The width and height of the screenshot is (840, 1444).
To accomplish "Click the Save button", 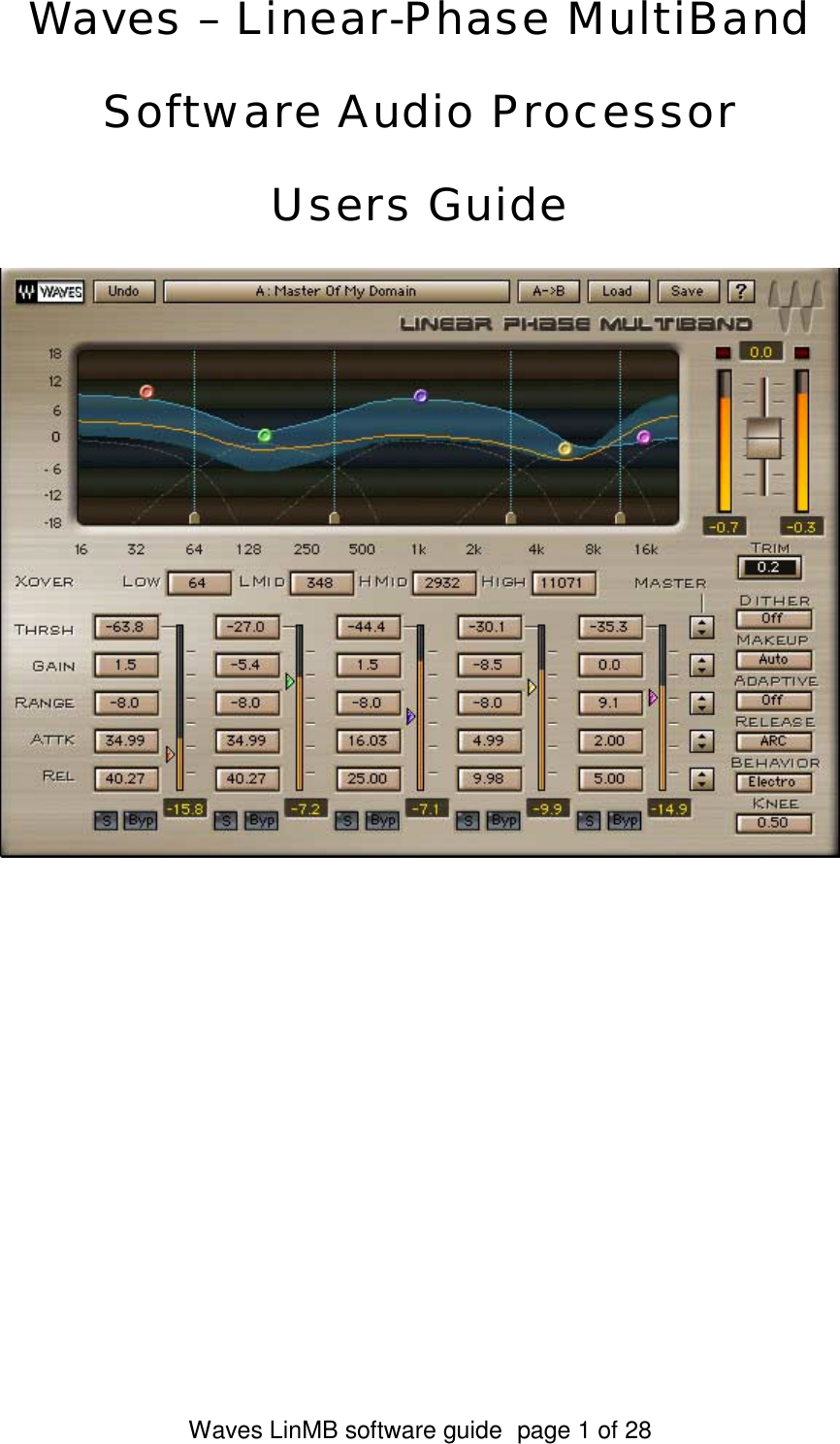I will pos(688,291).
